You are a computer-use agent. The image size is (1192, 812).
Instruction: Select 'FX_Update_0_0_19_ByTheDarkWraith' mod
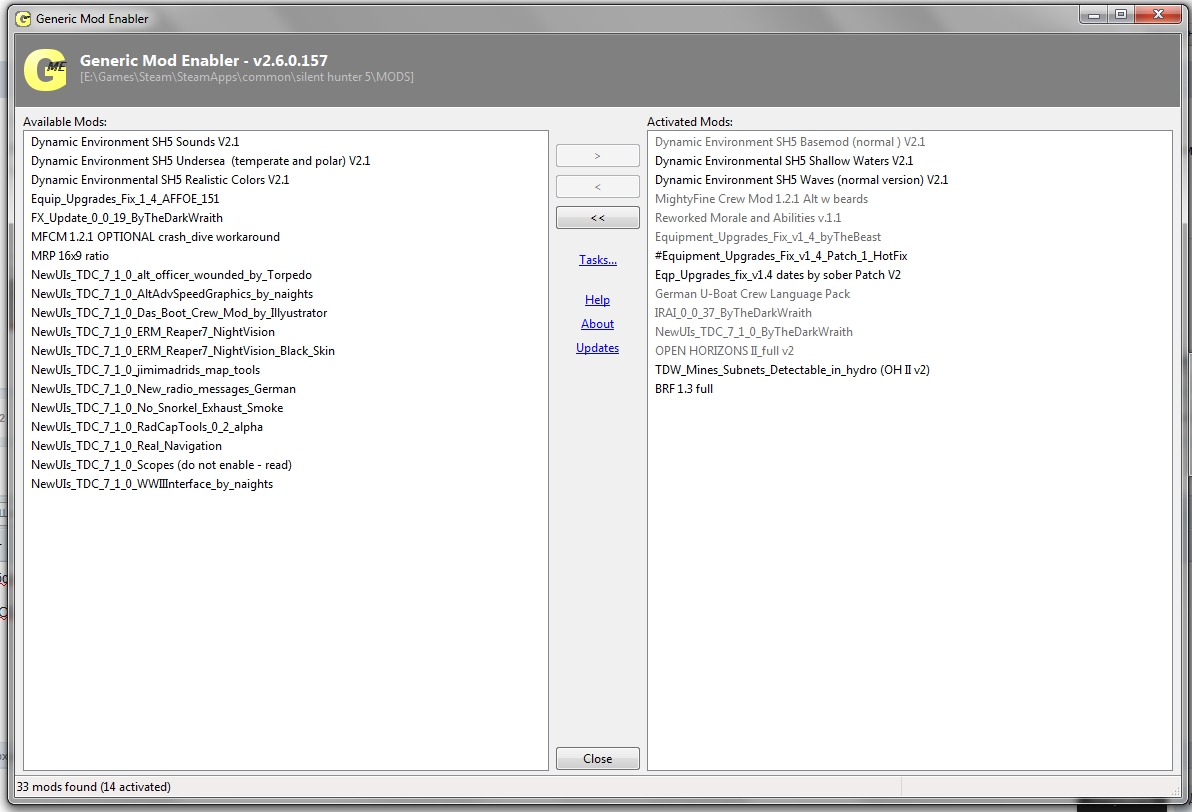point(127,218)
